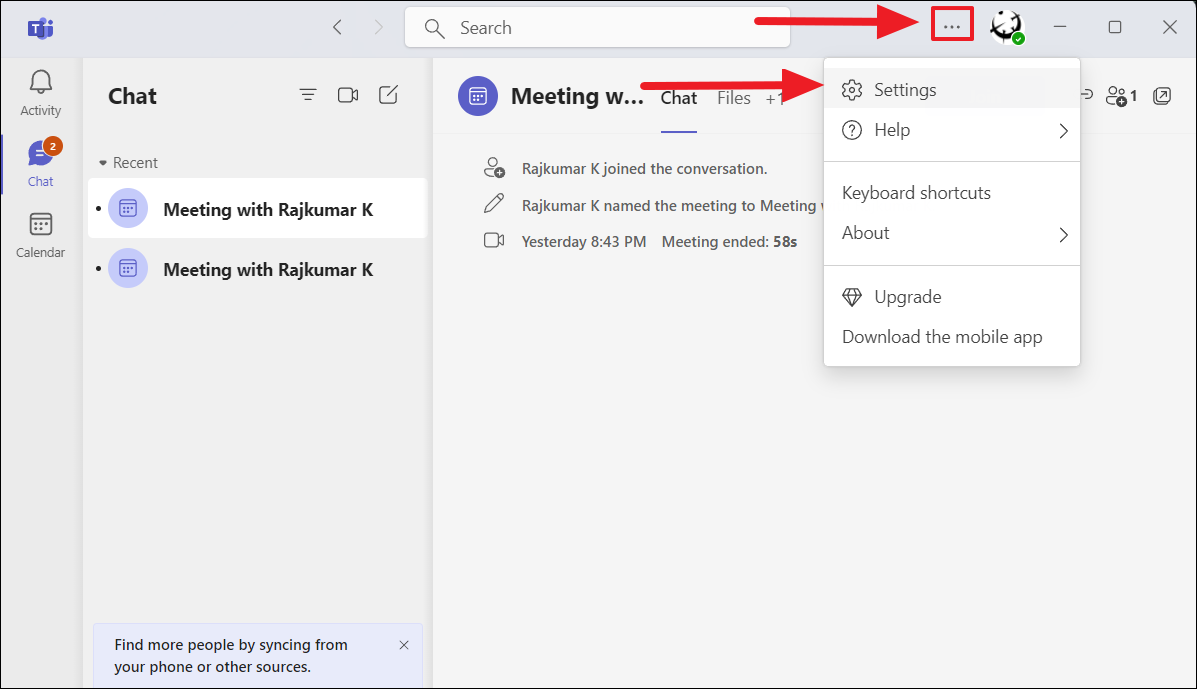Open your profile picture menu
The width and height of the screenshot is (1197, 689).
[1006, 27]
